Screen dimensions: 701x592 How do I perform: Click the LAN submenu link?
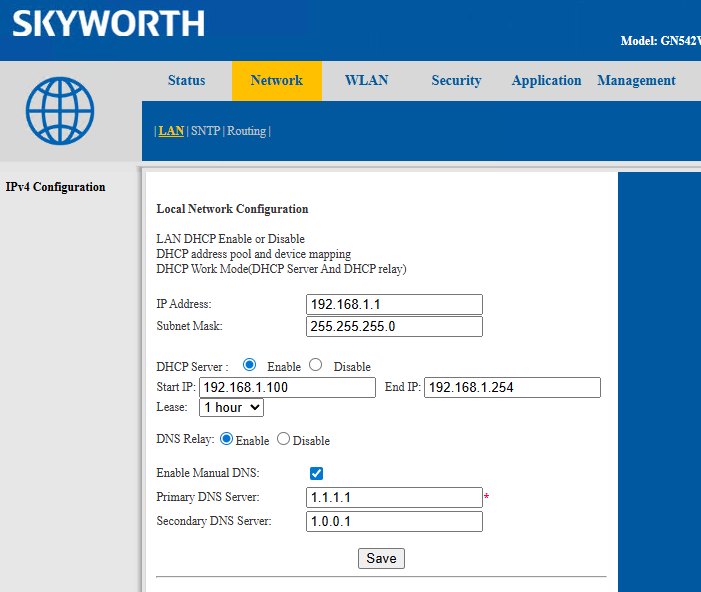(x=171, y=131)
